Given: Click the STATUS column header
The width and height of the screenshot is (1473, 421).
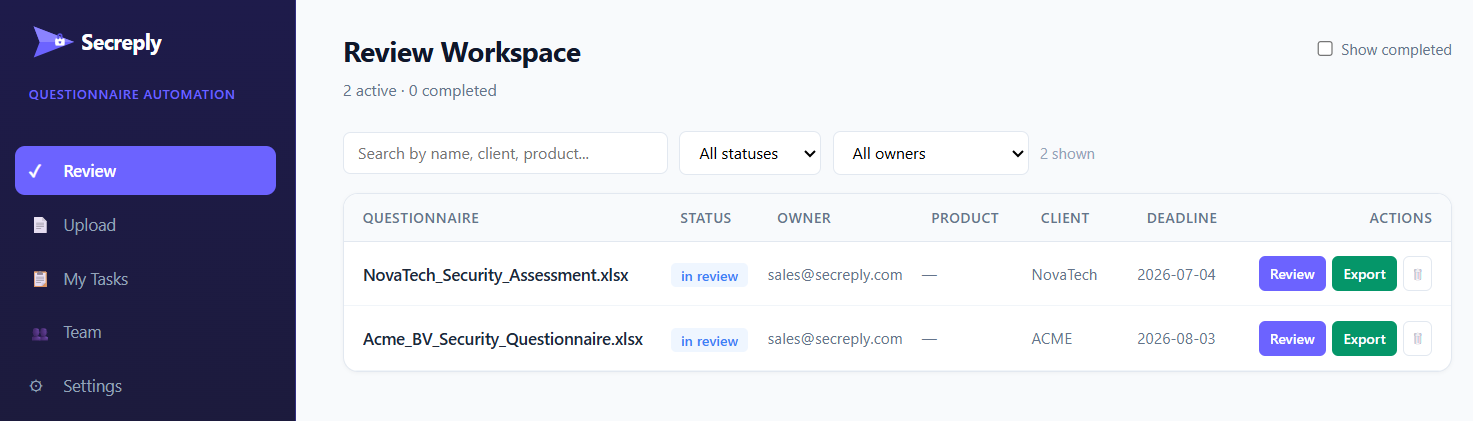Looking at the screenshot, I should pyautogui.click(x=706, y=218).
